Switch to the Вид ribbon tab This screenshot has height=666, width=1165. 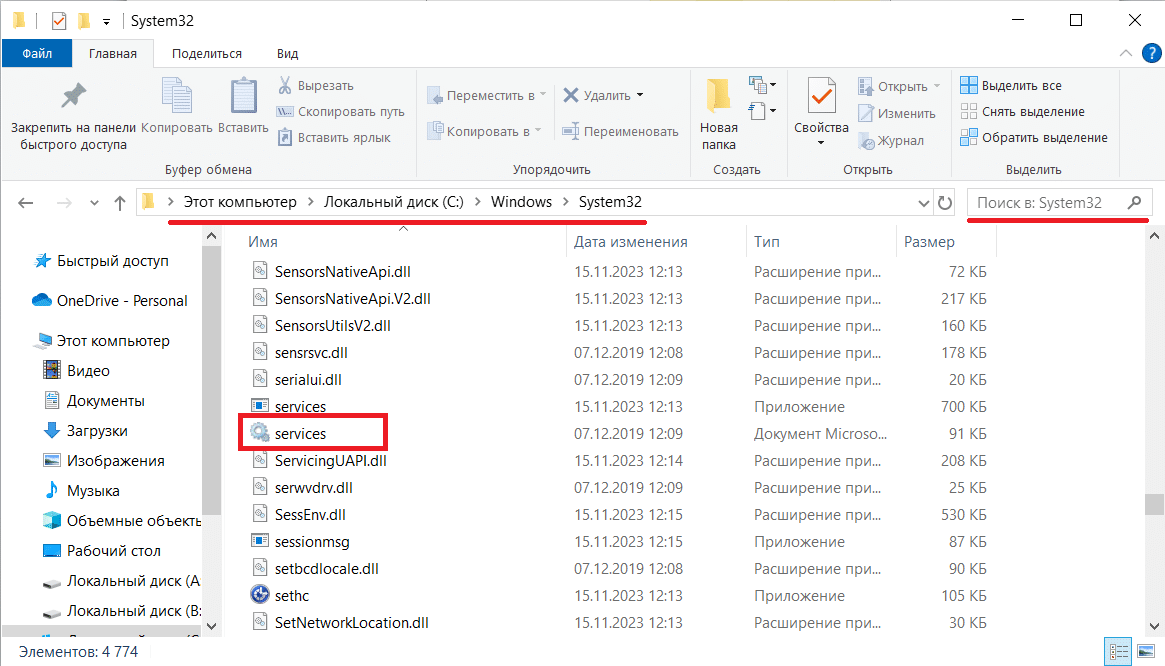(x=286, y=53)
